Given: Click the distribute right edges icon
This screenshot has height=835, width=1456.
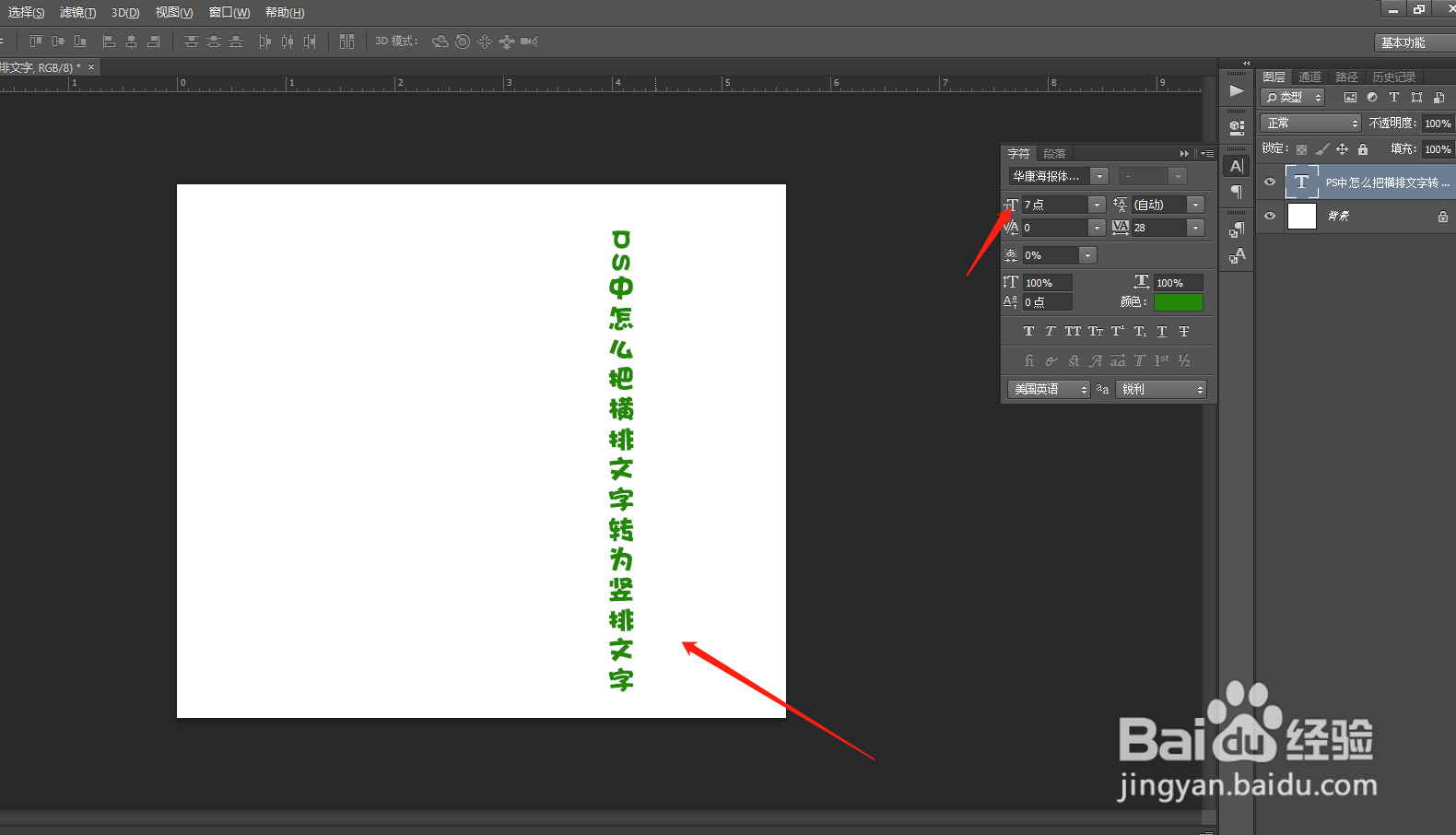Looking at the screenshot, I should (x=310, y=41).
